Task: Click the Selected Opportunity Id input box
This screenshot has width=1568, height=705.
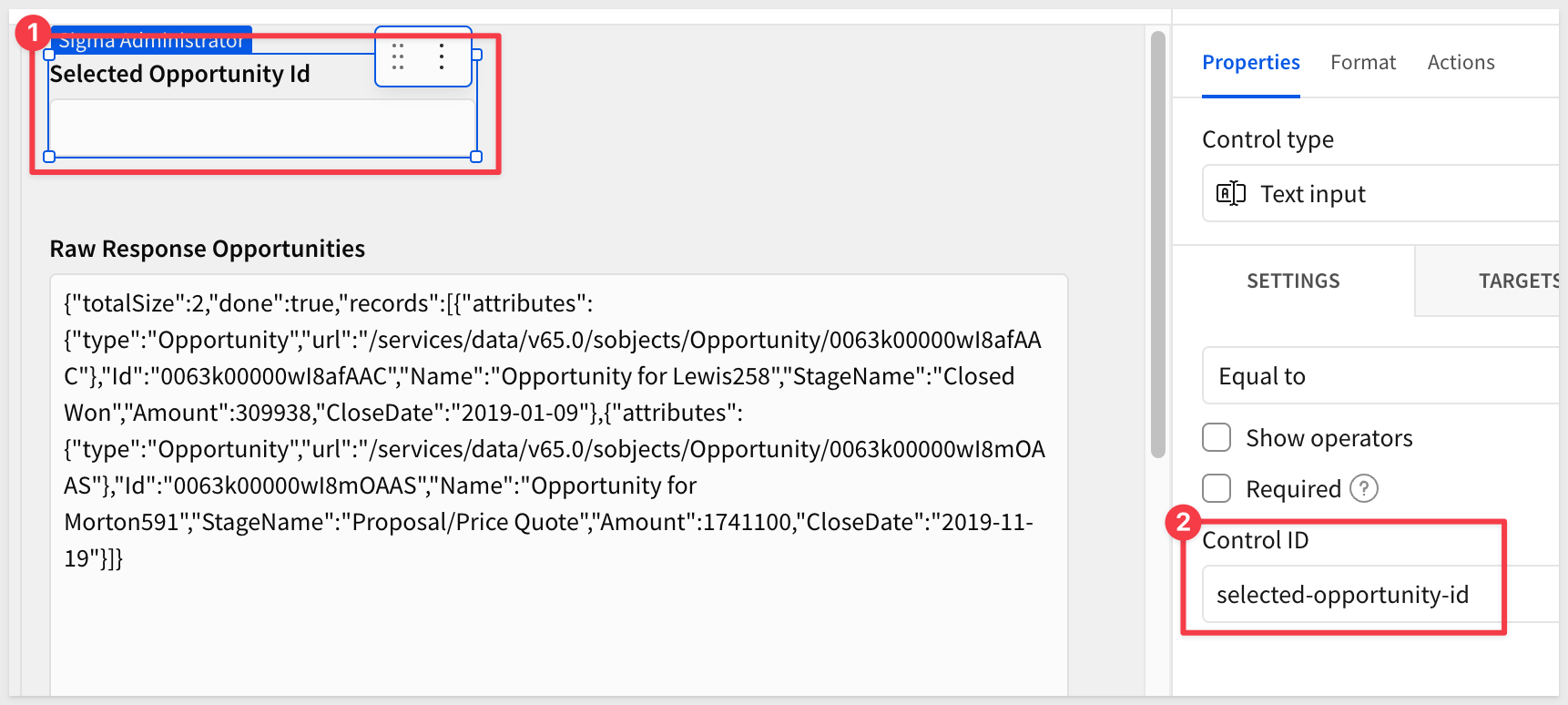Action: pos(262,128)
